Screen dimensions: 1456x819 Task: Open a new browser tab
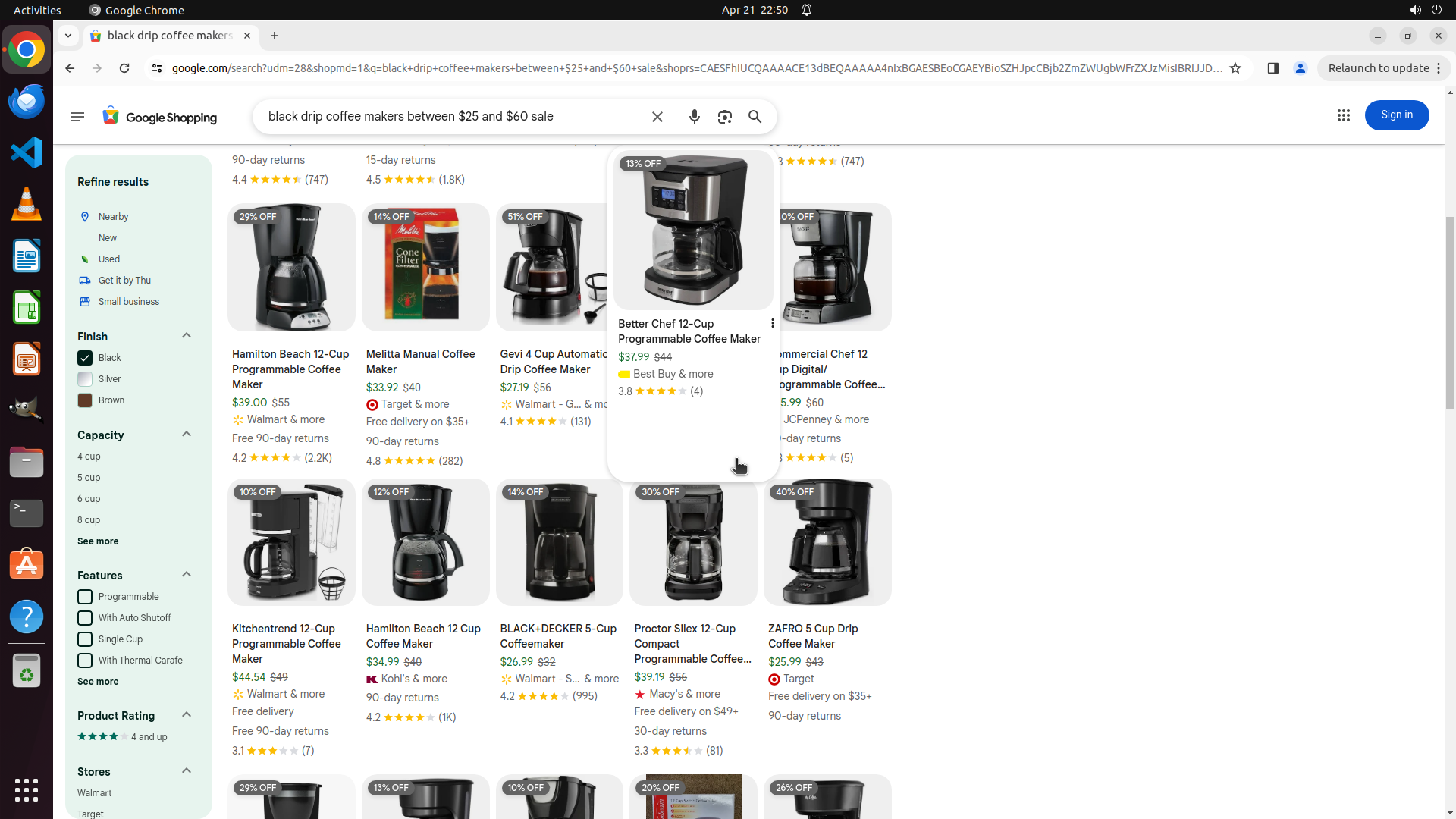point(275,36)
